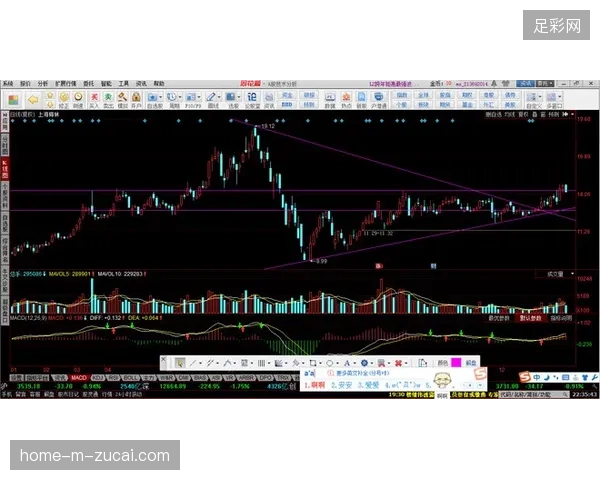600x480 pixels.
Task: Open the 报价 menu
Action: click(x=25, y=83)
